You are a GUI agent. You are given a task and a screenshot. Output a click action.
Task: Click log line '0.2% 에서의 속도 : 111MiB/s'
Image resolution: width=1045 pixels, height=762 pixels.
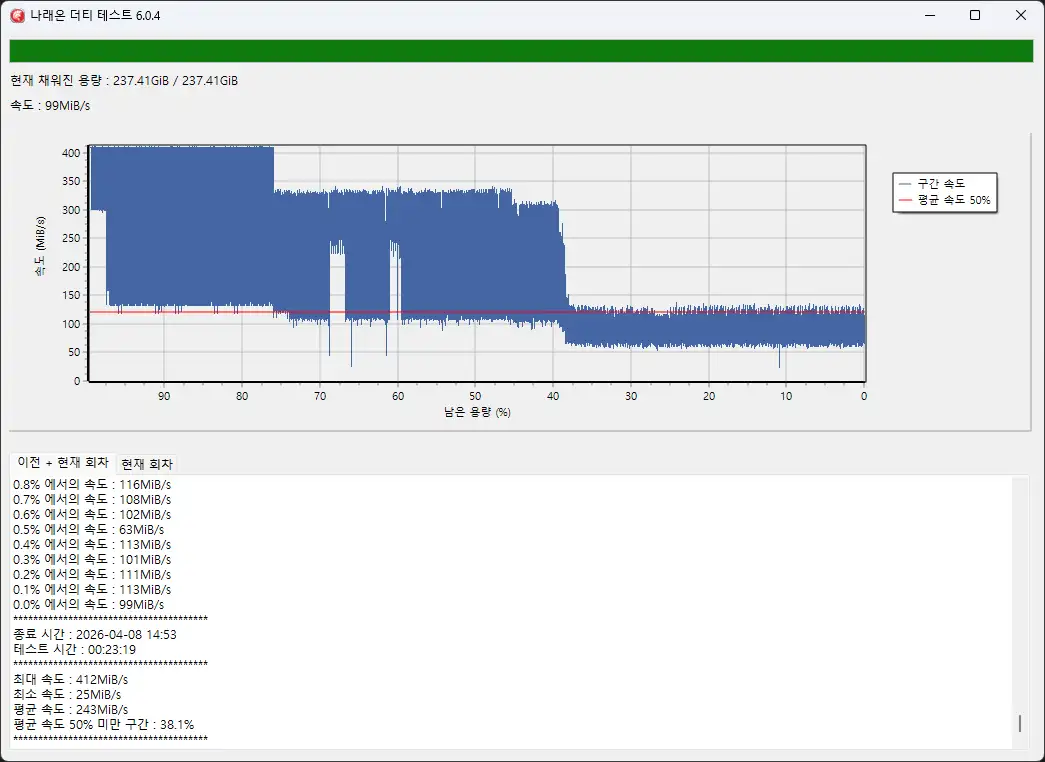click(92, 575)
